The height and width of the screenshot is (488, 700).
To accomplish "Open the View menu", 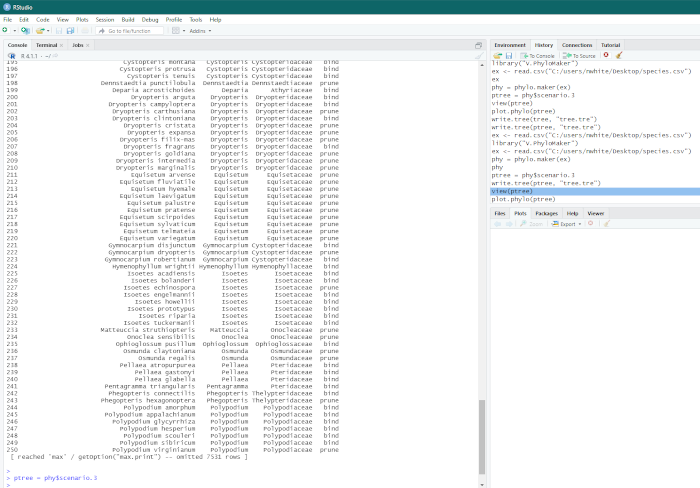I will point(62,20).
